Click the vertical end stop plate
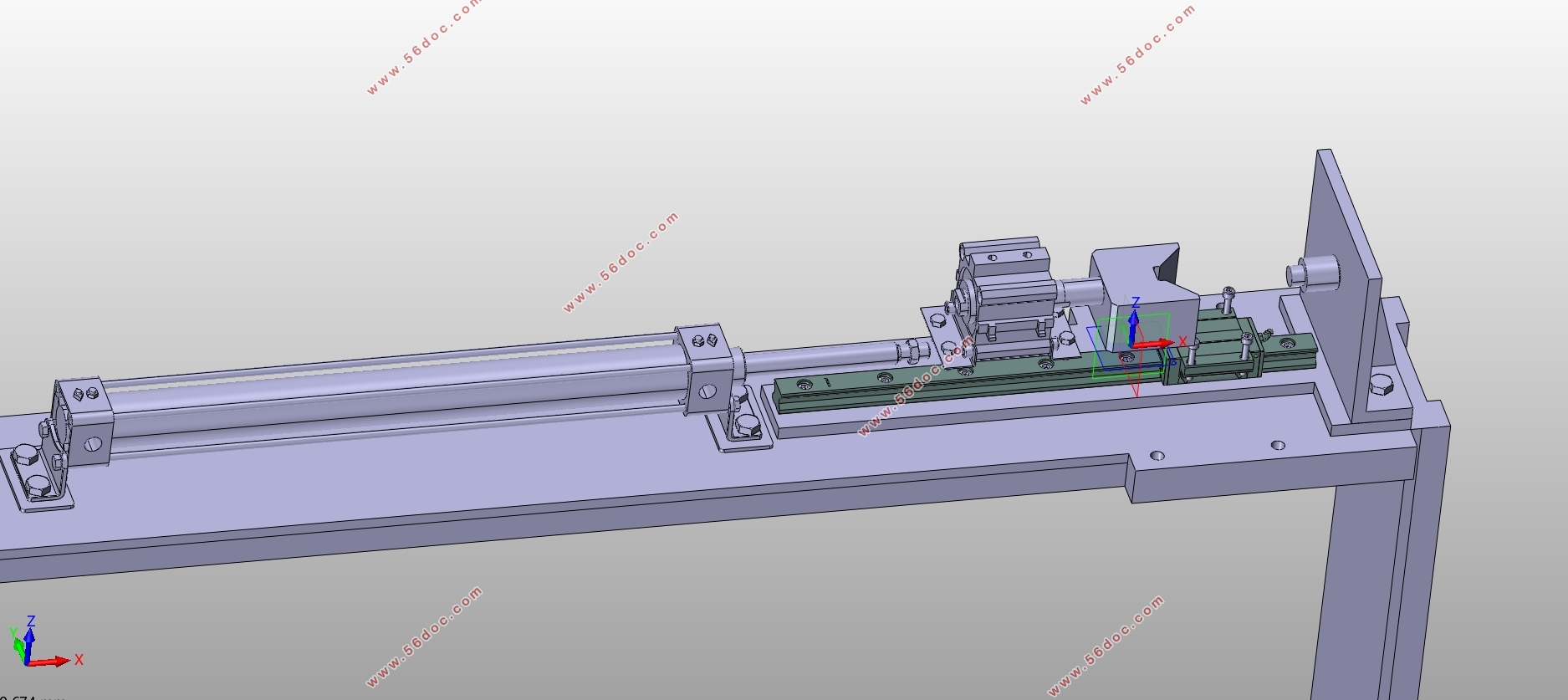This screenshot has height=700, width=1568. coord(1346,276)
